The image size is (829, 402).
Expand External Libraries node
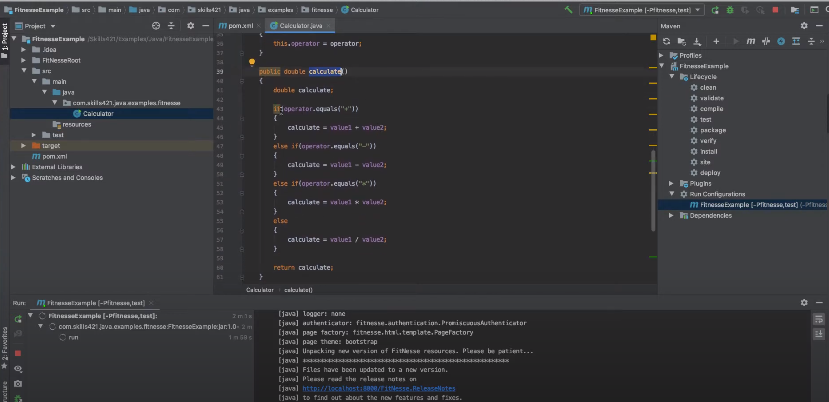[13, 167]
